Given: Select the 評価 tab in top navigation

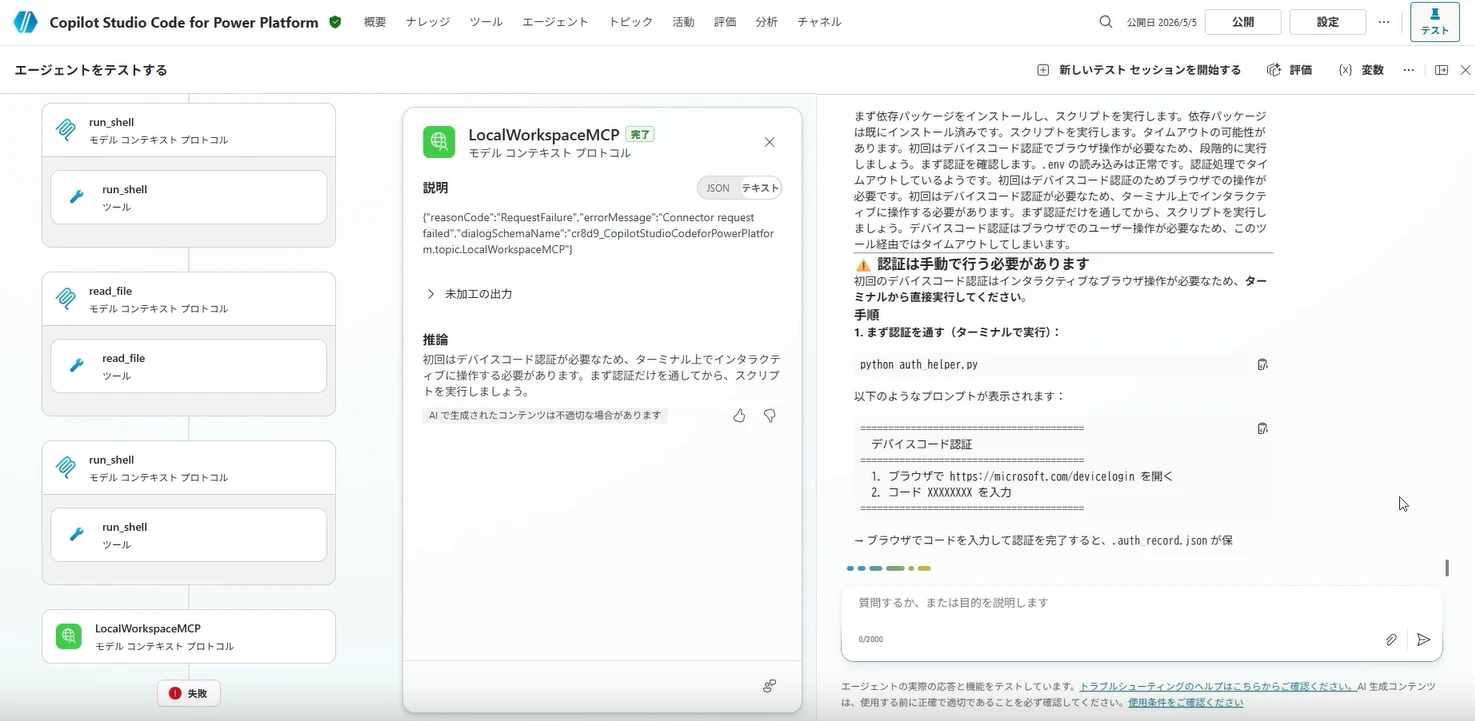Looking at the screenshot, I should (x=725, y=22).
